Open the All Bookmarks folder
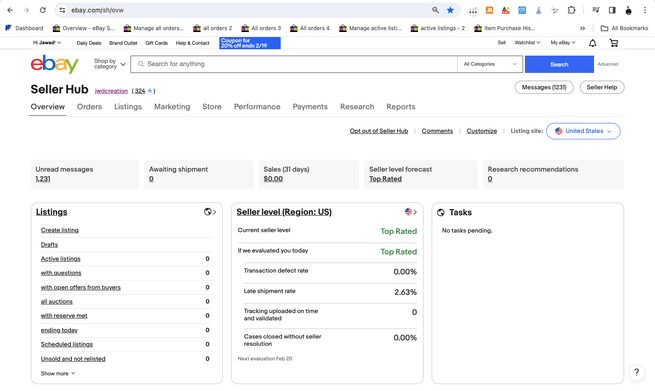 pos(624,28)
